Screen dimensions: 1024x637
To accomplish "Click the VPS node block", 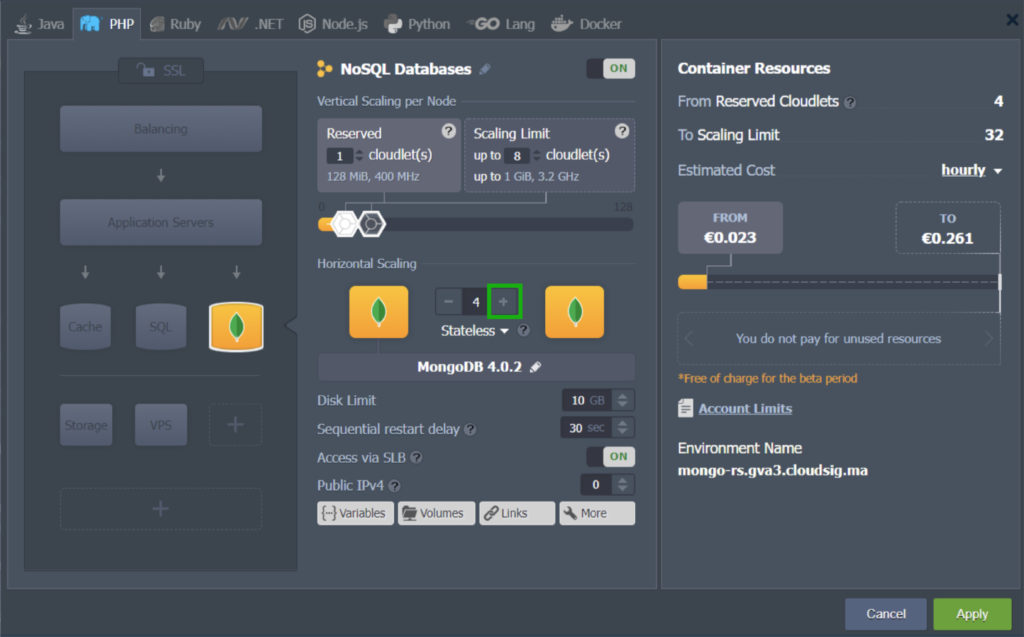I will pyautogui.click(x=161, y=425).
